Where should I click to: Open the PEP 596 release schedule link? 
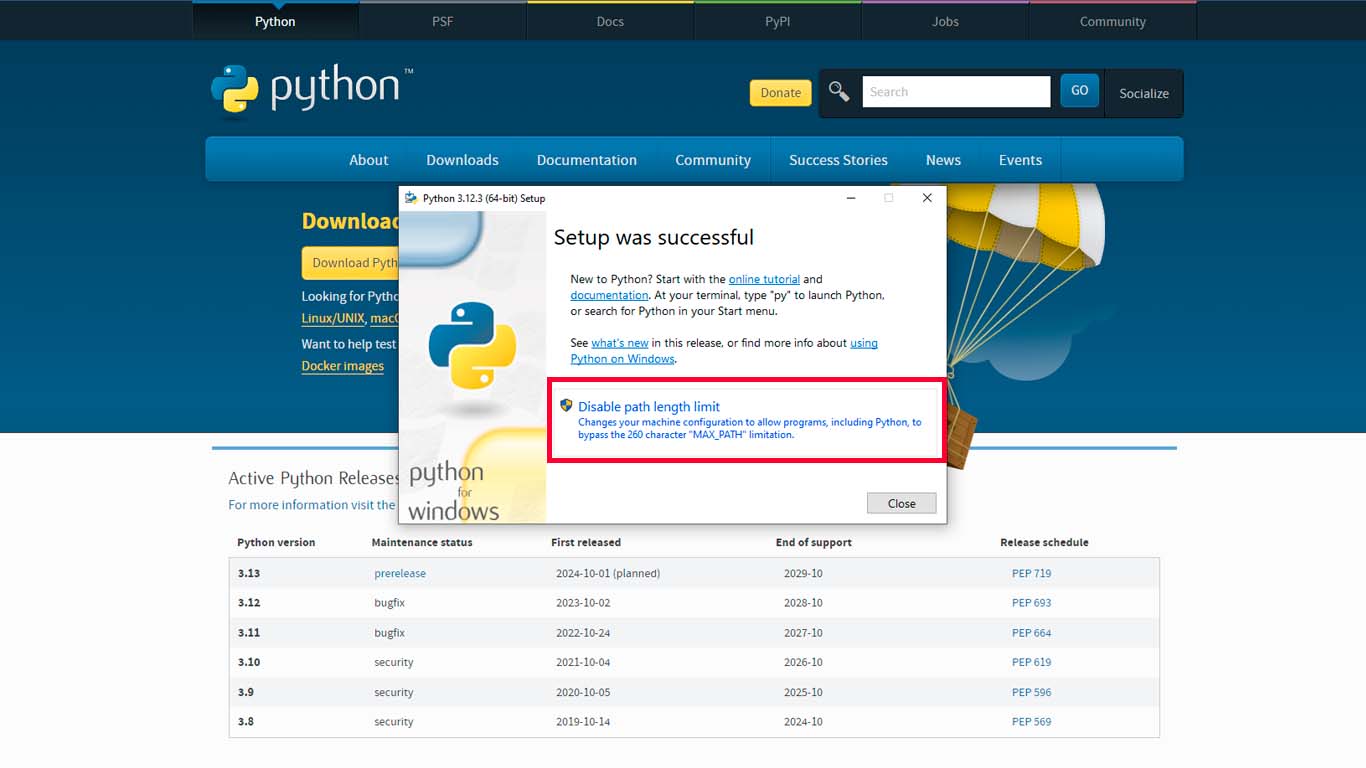coord(1031,692)
